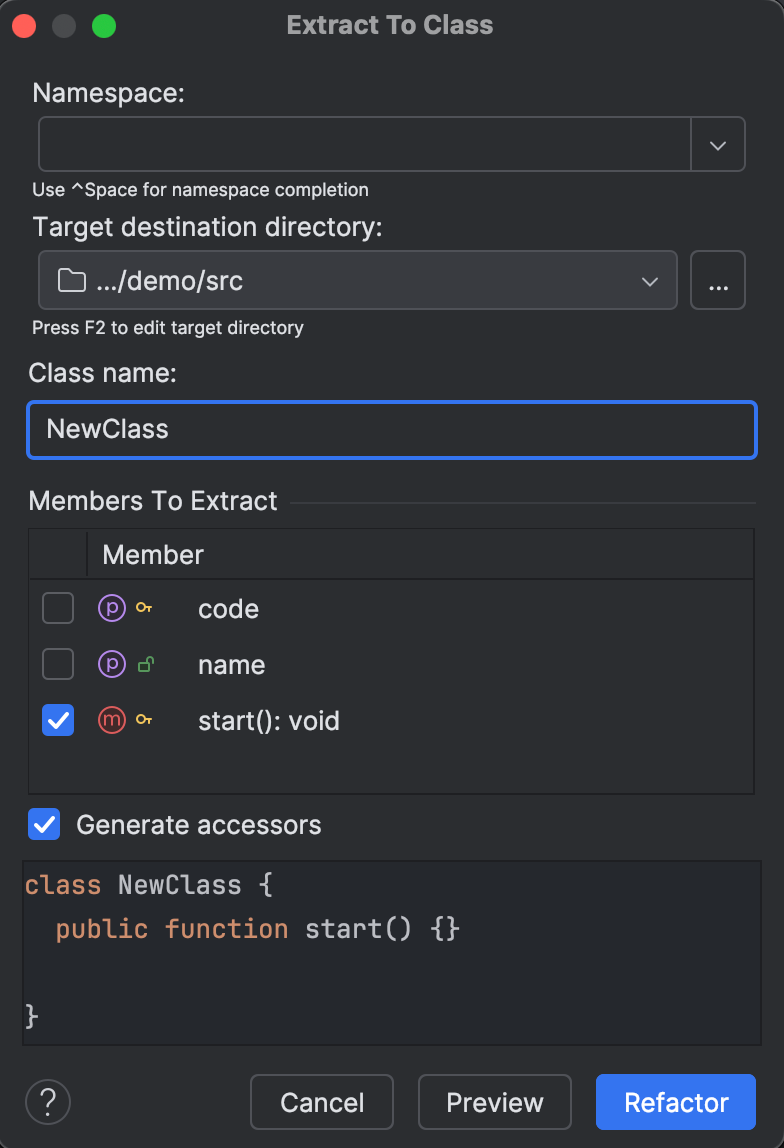
Task: Click the browse ellipsis button for directory
Action: coord(717,280)
